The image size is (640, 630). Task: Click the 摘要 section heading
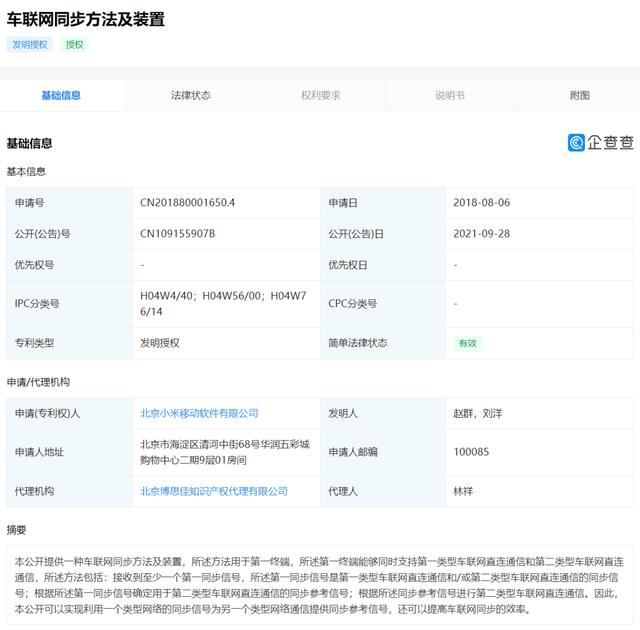pos(16,530)
